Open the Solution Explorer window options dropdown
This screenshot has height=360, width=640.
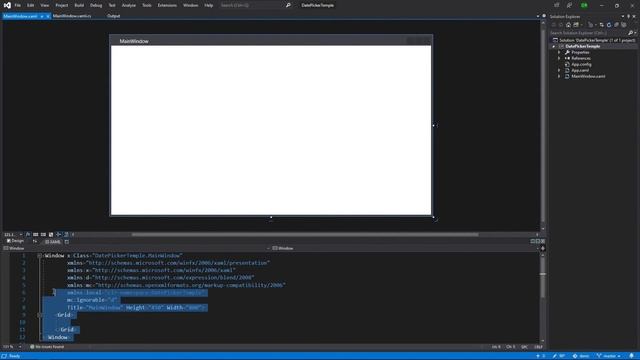point(623,17)
